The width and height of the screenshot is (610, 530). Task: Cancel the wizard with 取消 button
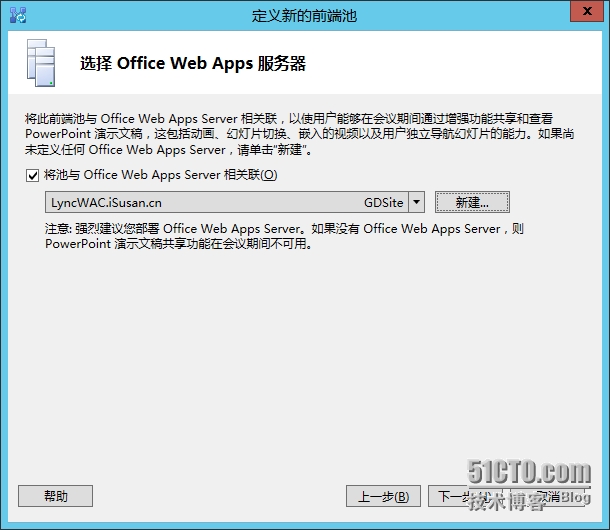point(548,496)
